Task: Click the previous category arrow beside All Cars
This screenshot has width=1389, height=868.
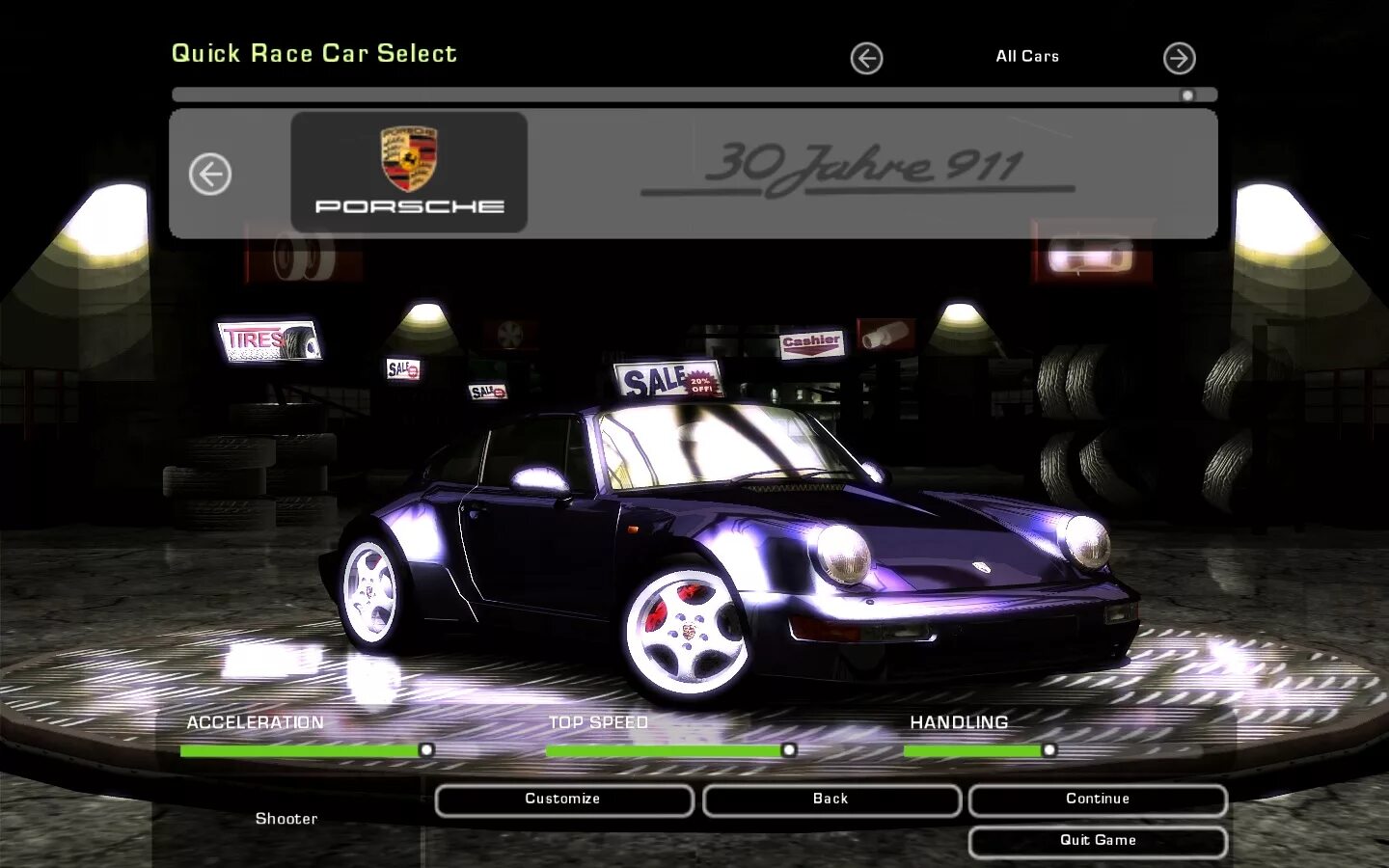Action: (866, 59)
